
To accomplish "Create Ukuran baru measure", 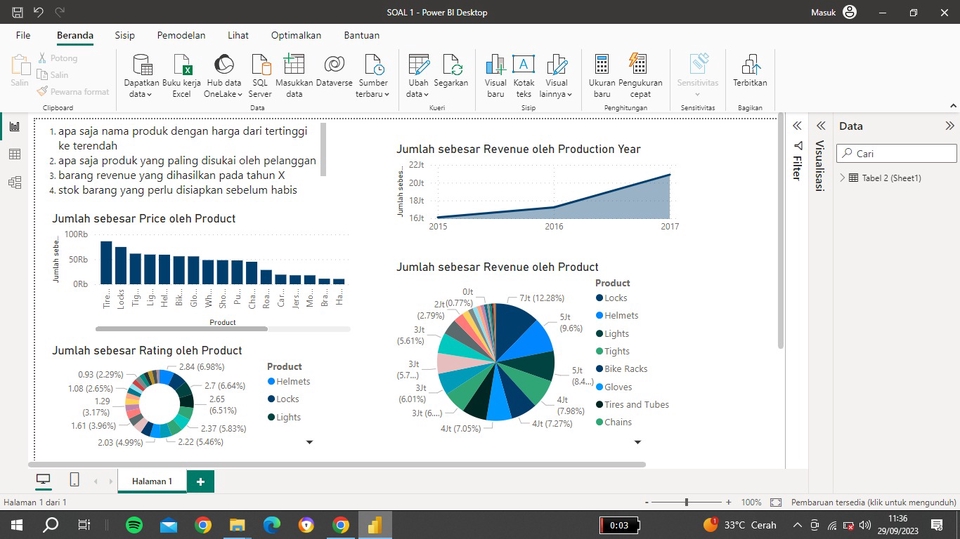I will click(602, 75).
